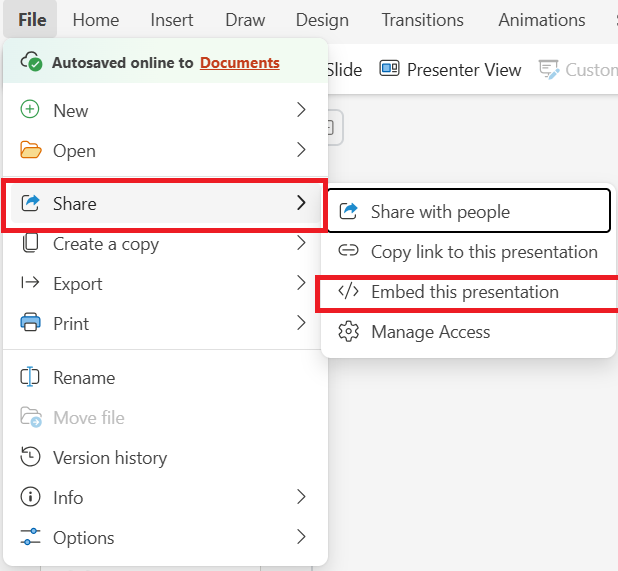The width and height of the screenshot is (618, 571).
Task: Expand the Print submenu chevron
Action: point(301,323)
